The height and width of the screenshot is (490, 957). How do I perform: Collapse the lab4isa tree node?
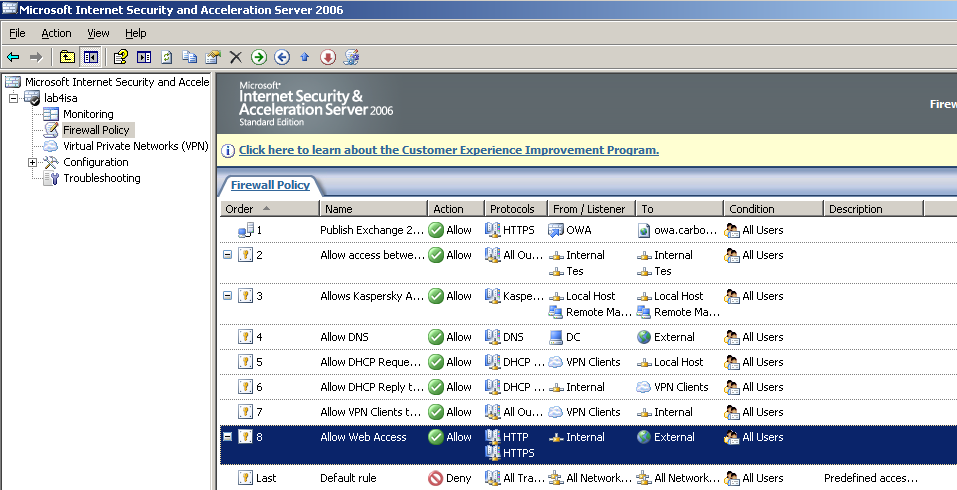13,98
